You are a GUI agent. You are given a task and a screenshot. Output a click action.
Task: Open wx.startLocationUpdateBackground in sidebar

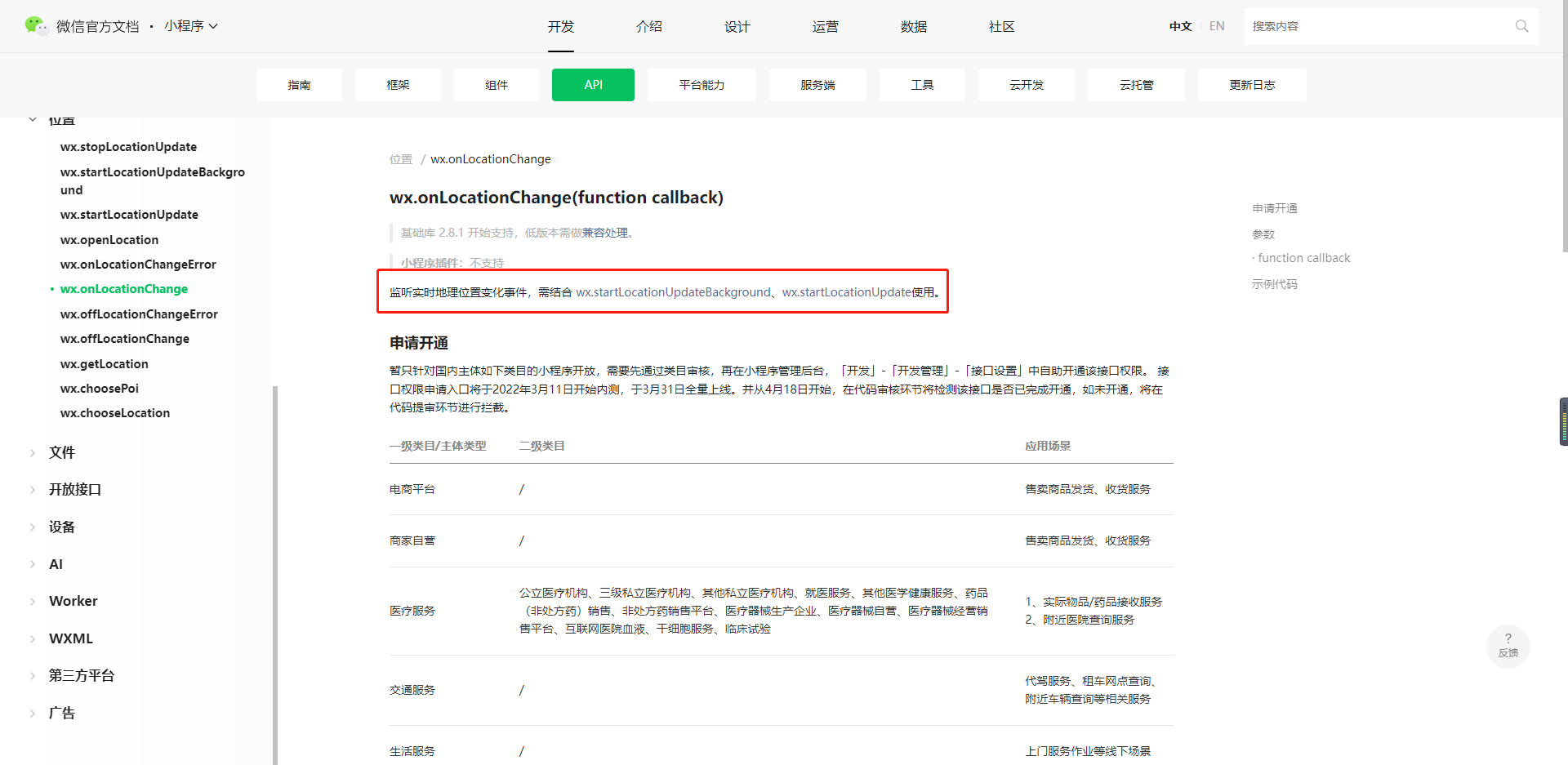[153, 181]
